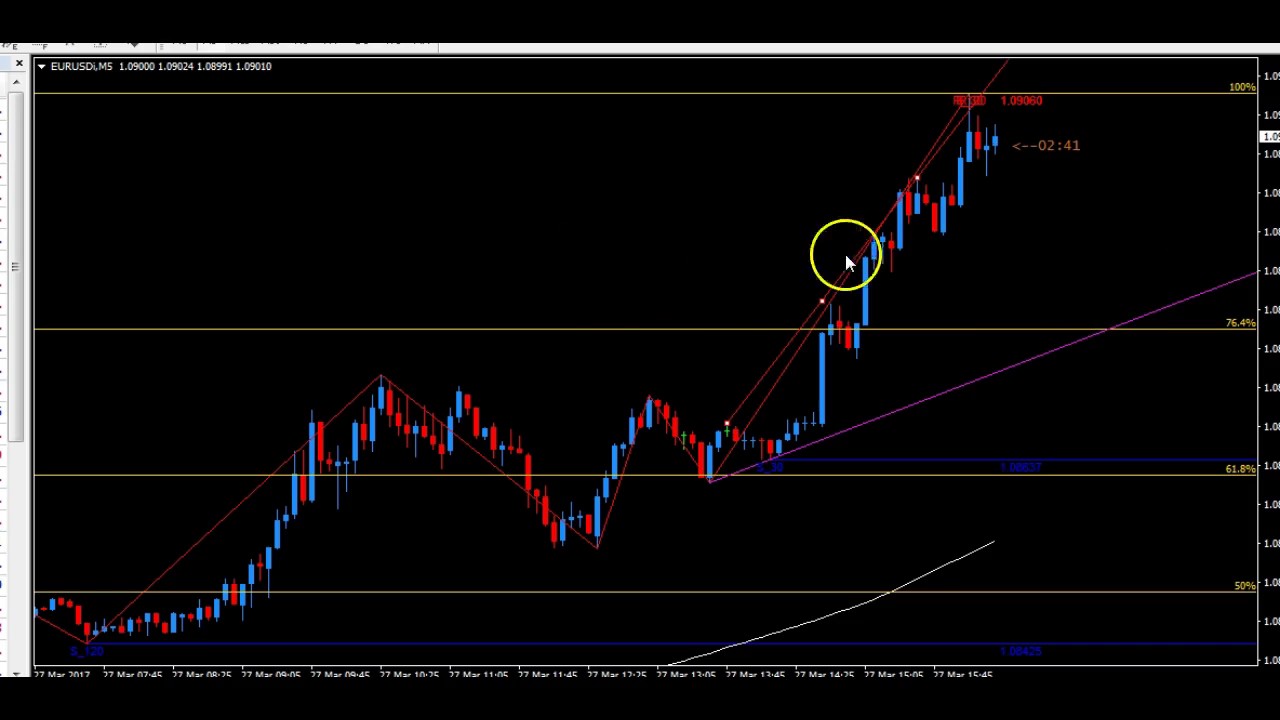Select the 100% Fibonacci level label

coord(1242,88)
